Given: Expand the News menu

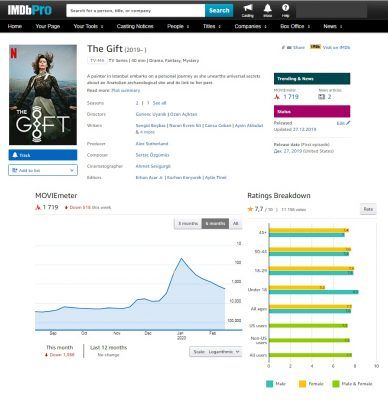Looking at the screenshot, I should [x=333, y=26].
